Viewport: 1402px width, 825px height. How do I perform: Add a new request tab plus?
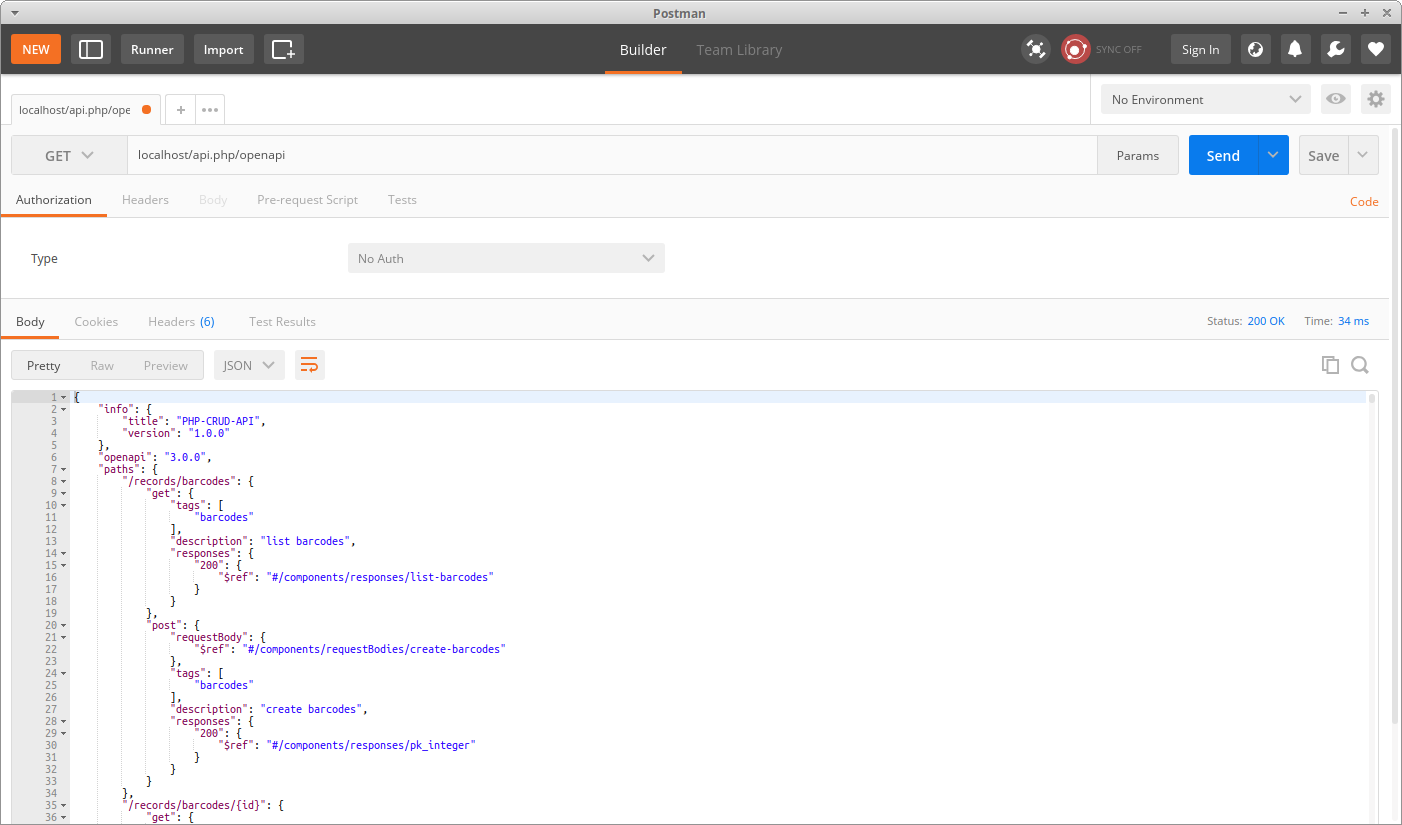(181, 110)
